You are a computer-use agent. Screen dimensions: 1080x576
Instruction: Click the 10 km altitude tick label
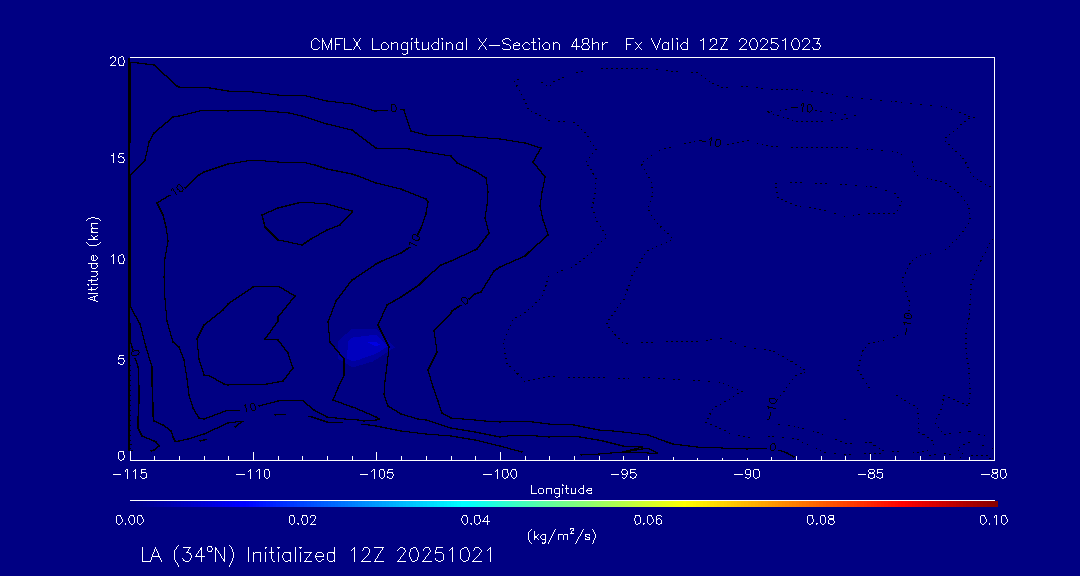pos(116,259)
